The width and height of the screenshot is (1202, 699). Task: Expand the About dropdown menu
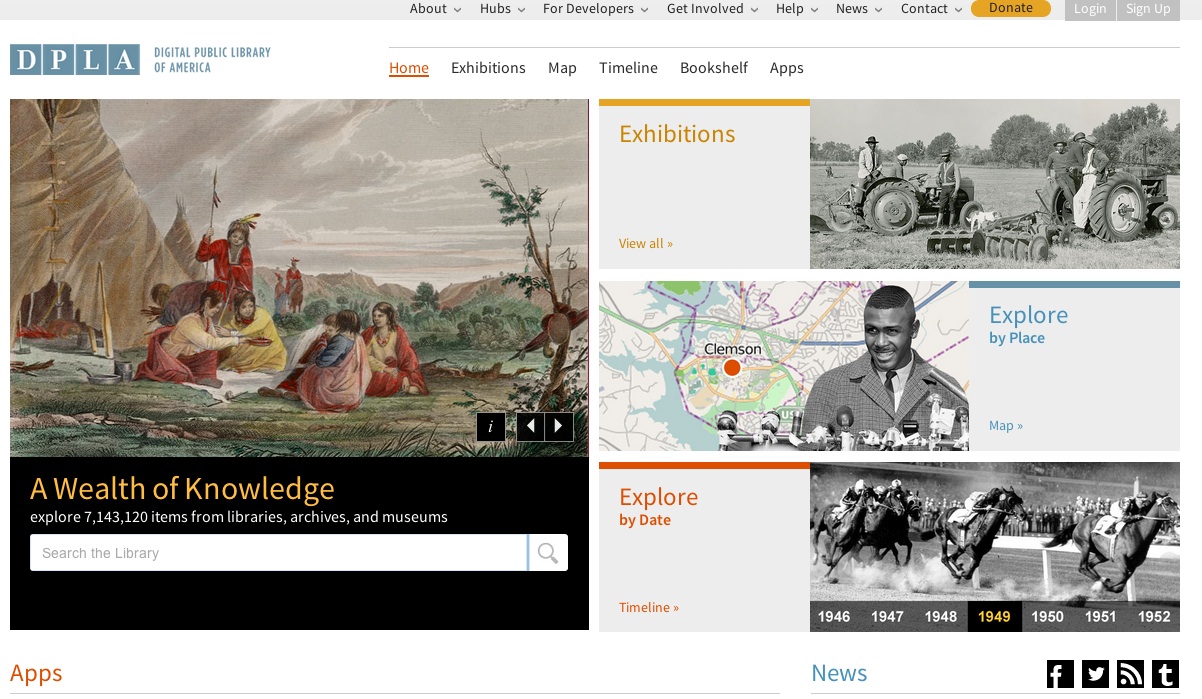(x=435, y=9)
